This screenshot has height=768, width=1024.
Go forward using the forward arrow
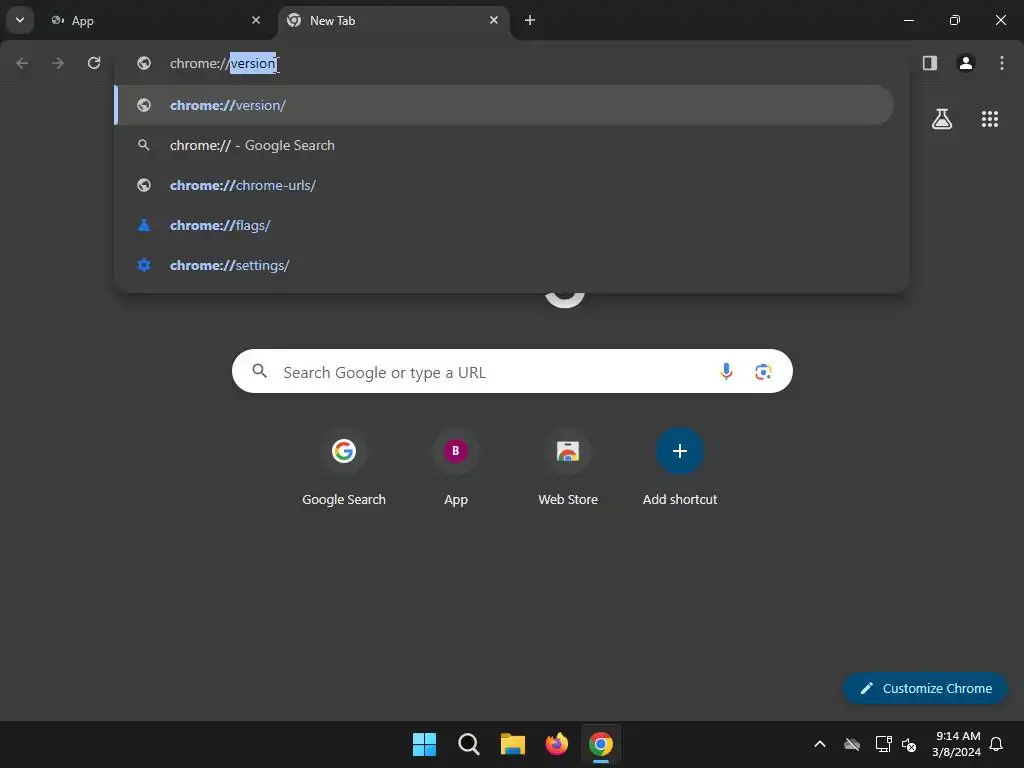pos(58,63)
